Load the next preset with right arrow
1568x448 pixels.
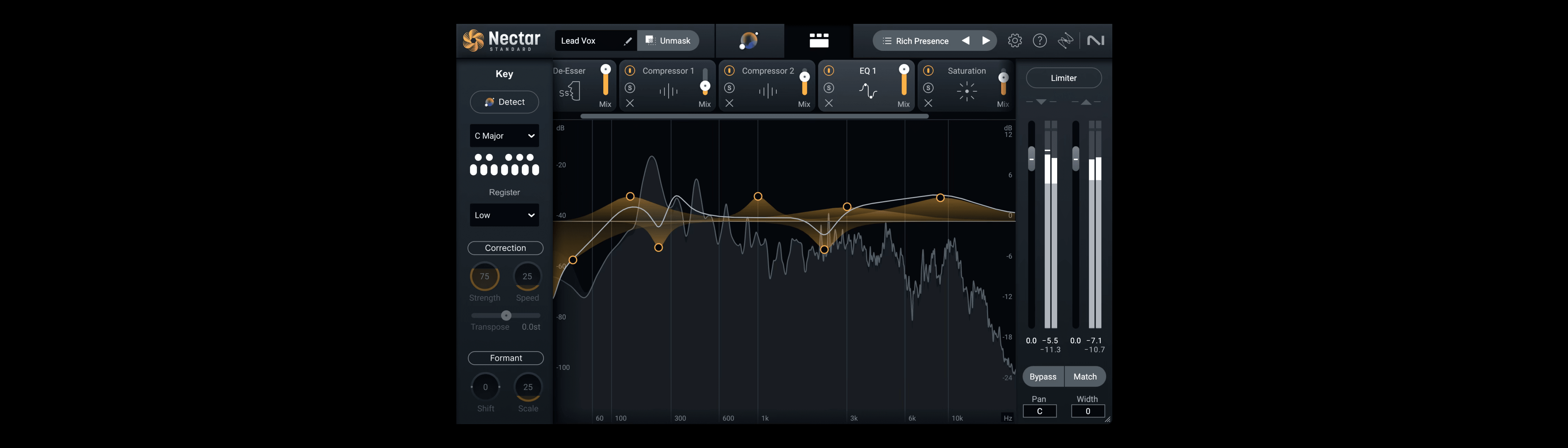tap(986, 41)
